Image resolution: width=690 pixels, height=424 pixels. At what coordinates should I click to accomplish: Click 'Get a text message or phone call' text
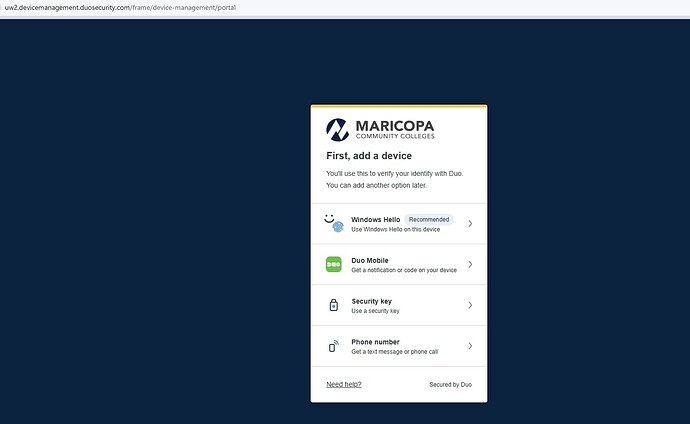pyautogui.click(x=394, y=351)
